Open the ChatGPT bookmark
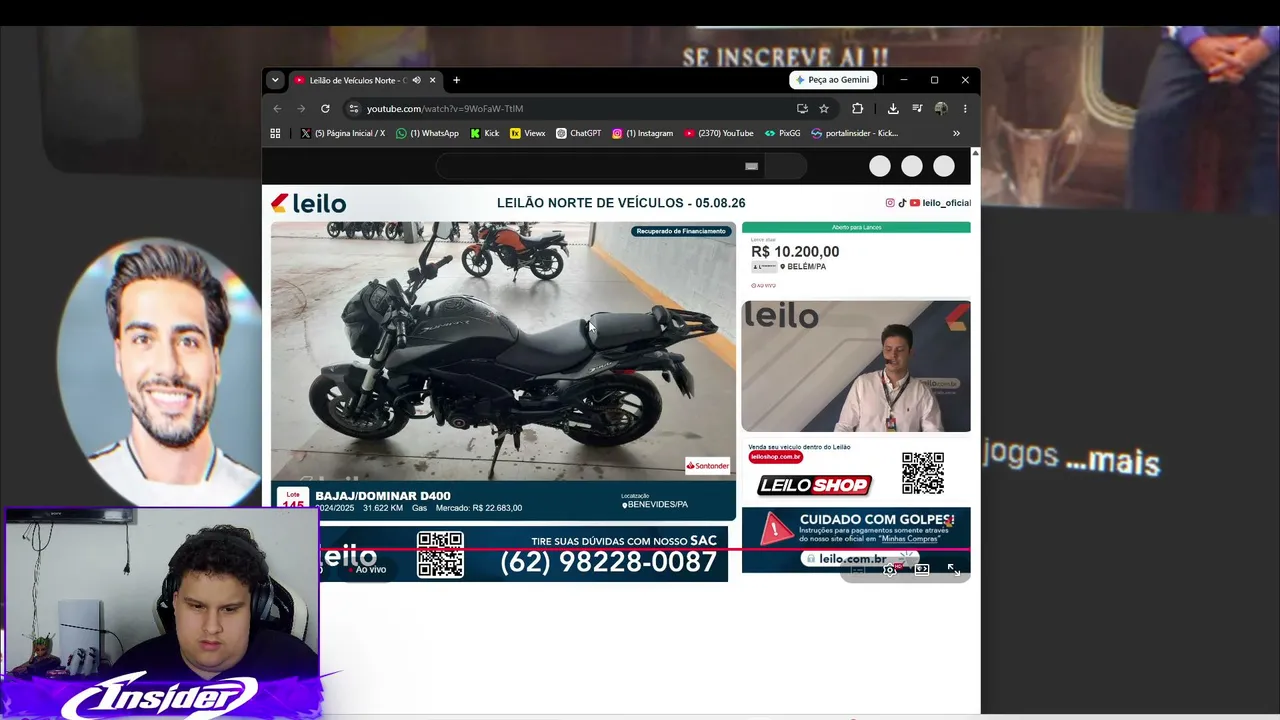 (x=579, y=133)
